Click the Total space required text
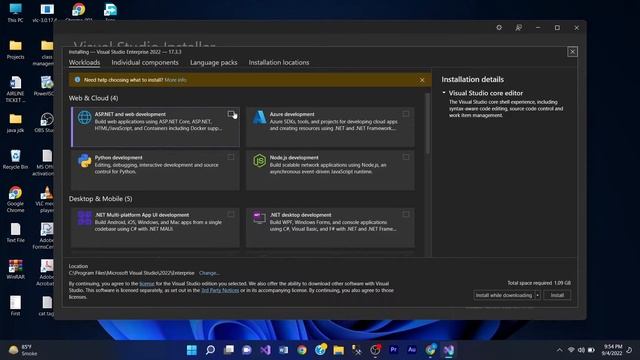Screen dimensions: 640x360 [539, 283]
